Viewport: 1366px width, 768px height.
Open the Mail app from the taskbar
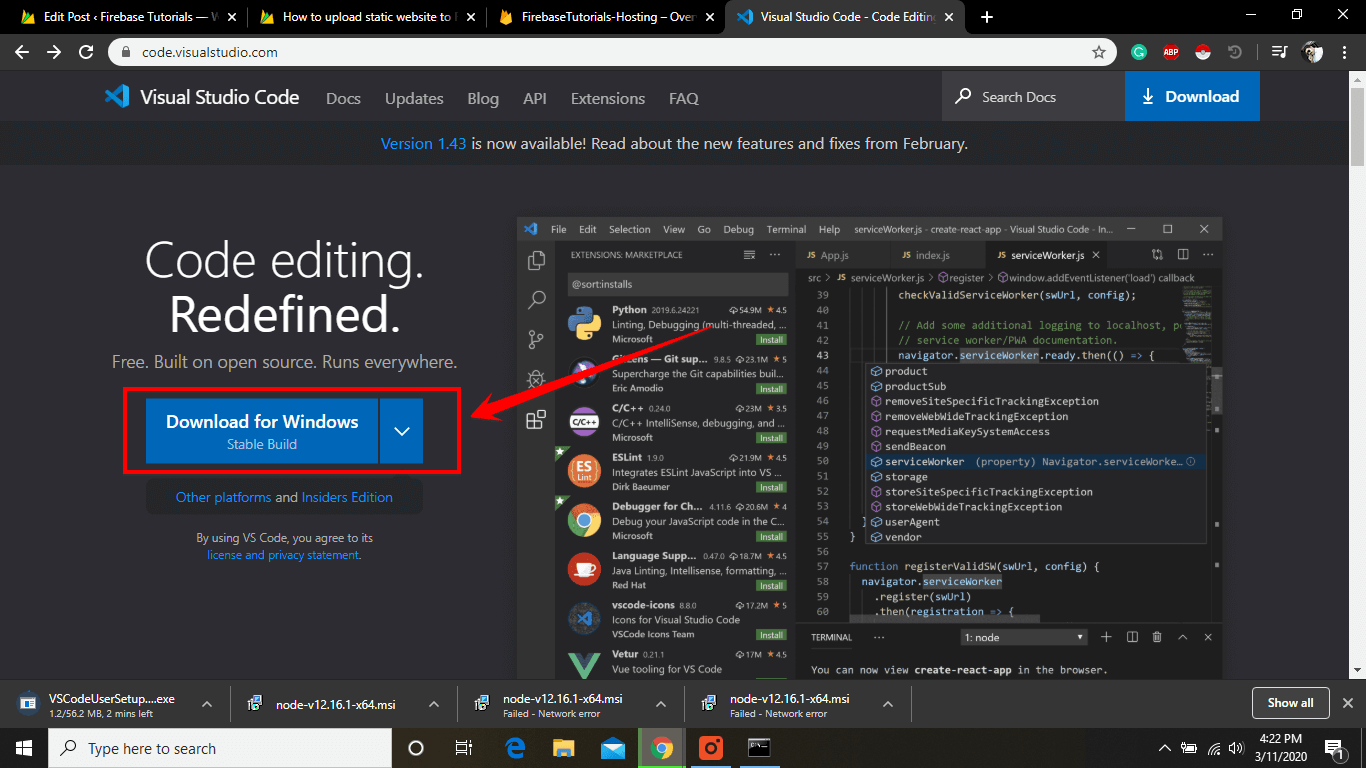click(x=613, y=748)
